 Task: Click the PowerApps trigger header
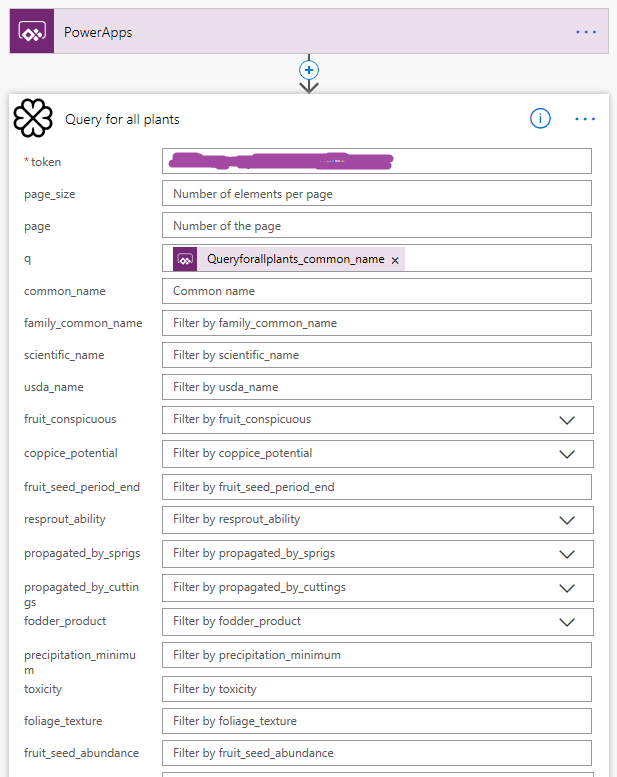click(300, 32)
